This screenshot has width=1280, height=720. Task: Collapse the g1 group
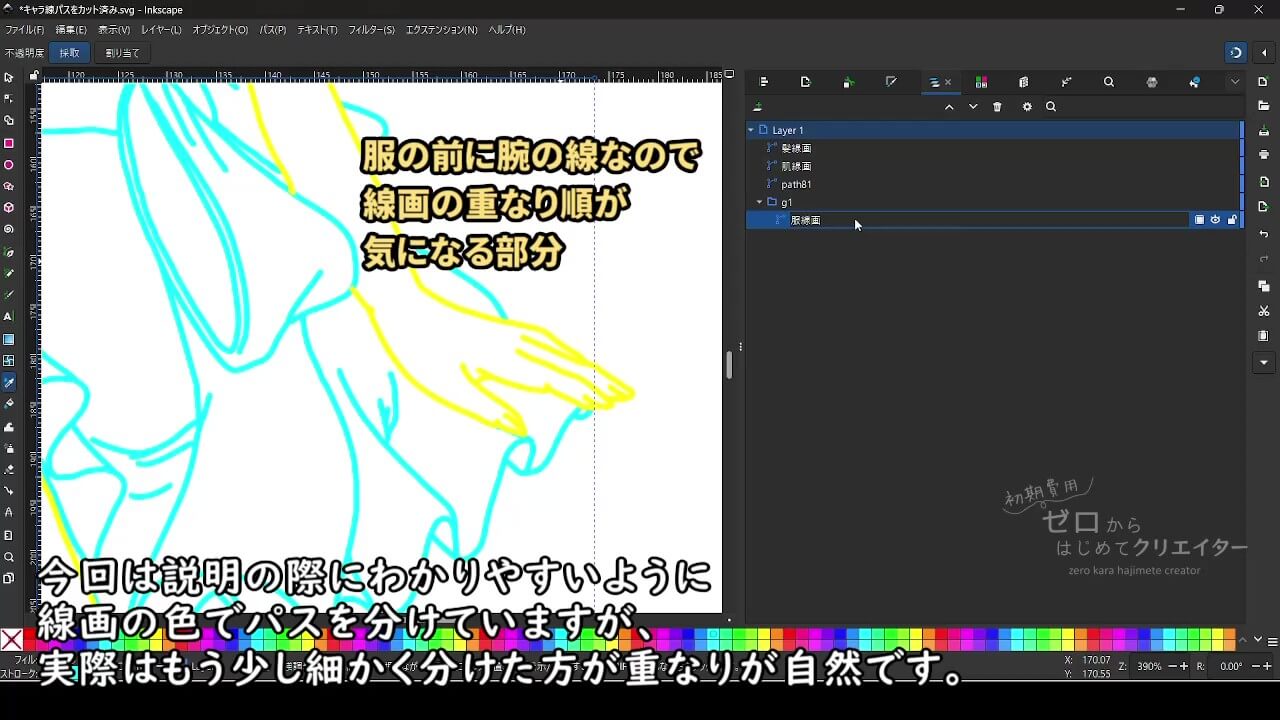pyautogui.click(x=760, y=202)
